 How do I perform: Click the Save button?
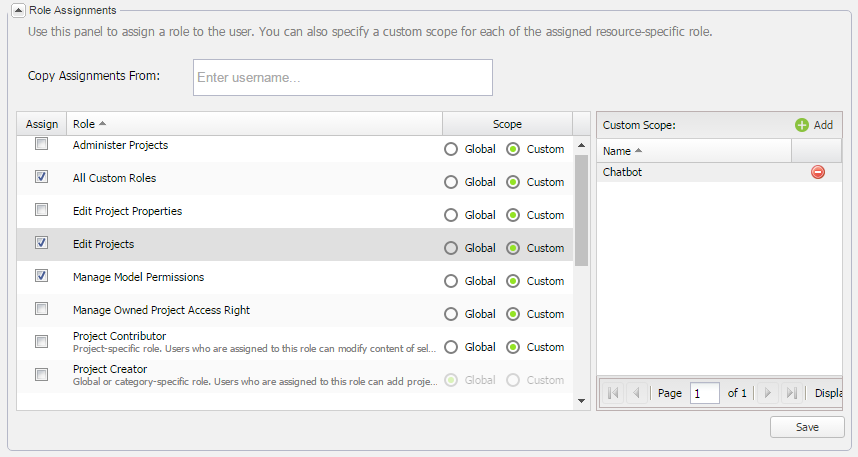[806, 427]
